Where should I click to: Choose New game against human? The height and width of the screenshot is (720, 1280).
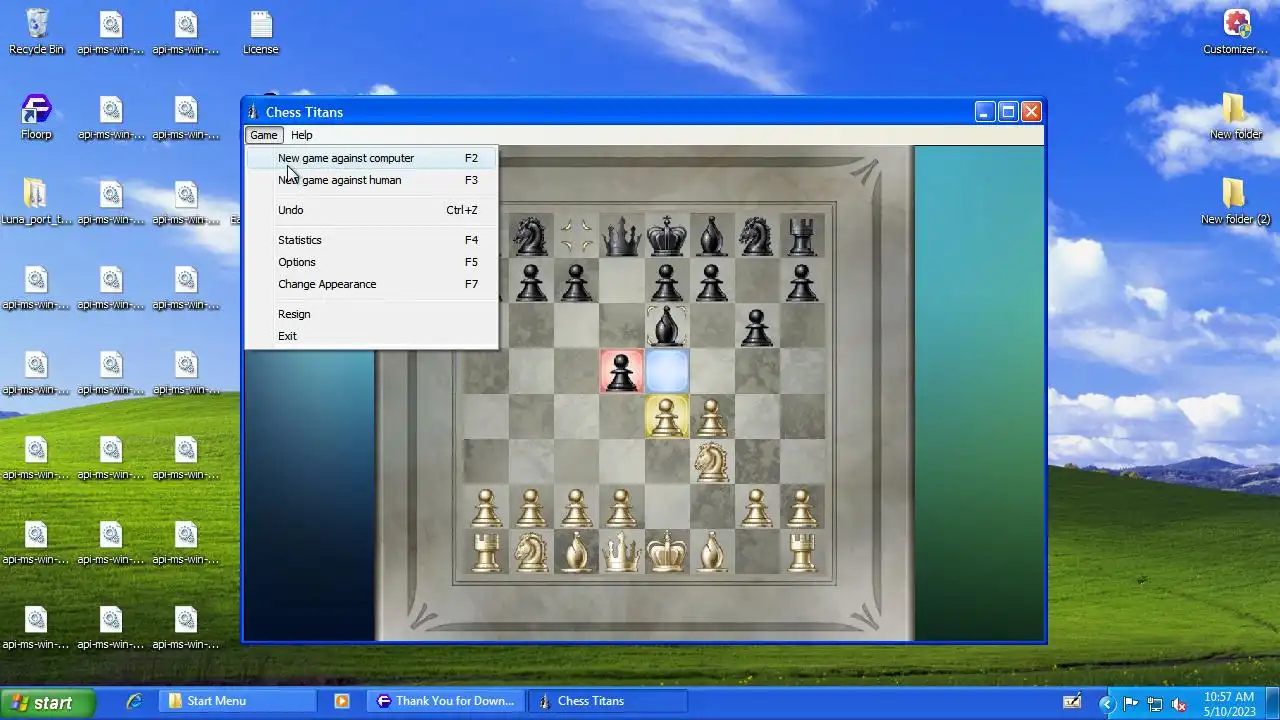point(371,180)
